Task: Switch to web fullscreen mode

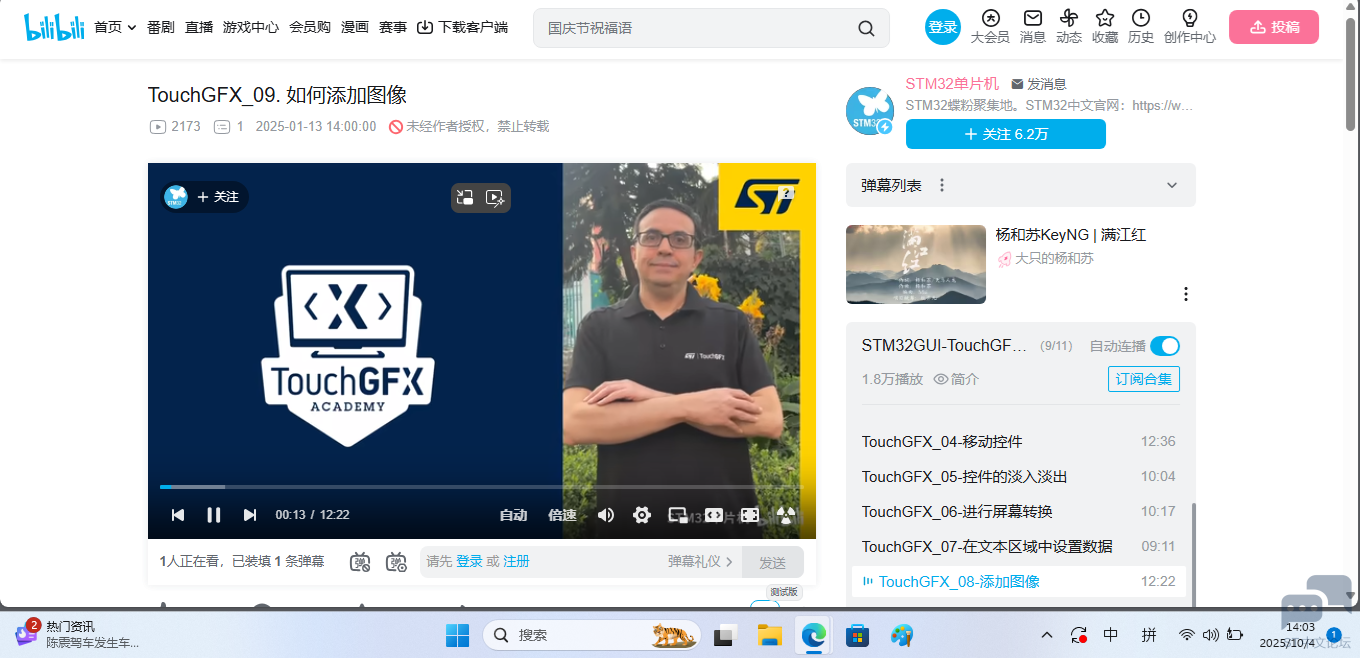Action: [714, 515]
